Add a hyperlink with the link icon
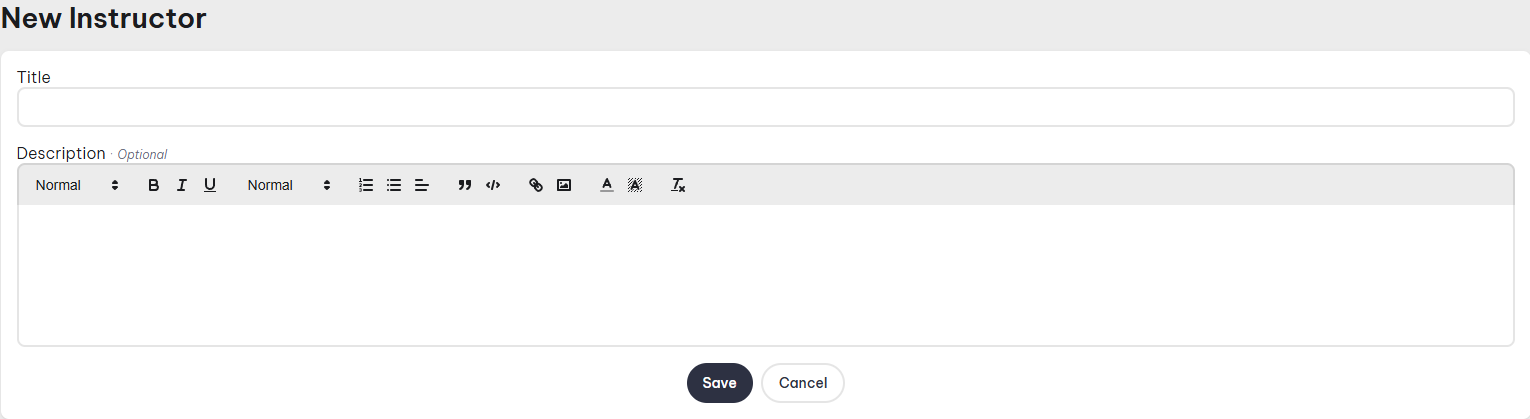This screenshot has height=419, width=1530. 536,185
